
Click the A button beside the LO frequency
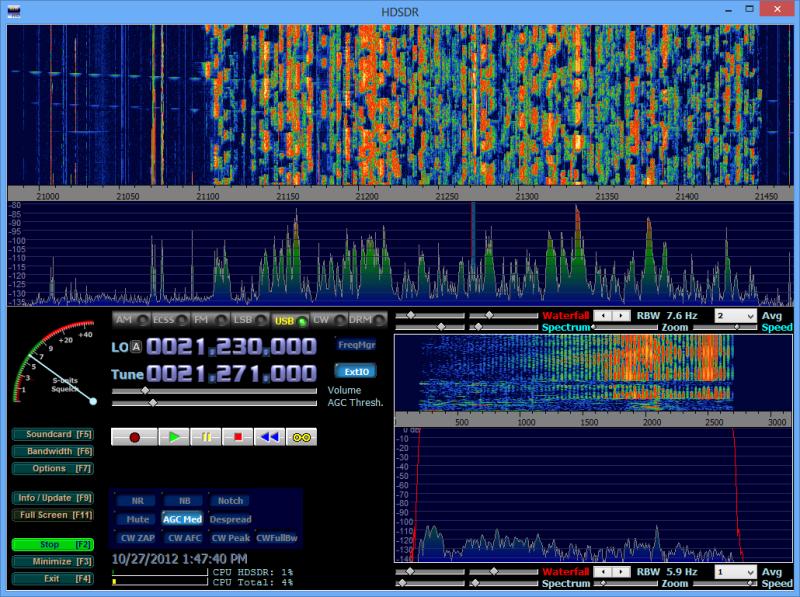[134, 345]
